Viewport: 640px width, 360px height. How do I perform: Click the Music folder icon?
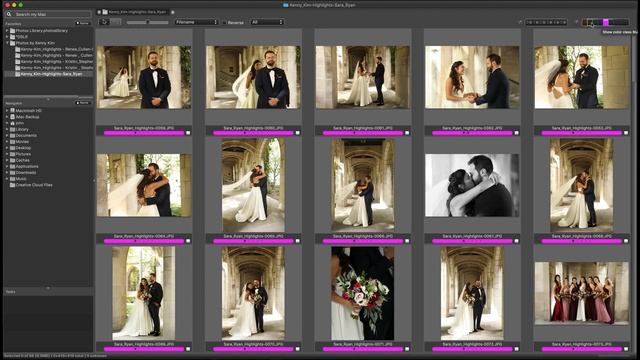tap(13, 179)
